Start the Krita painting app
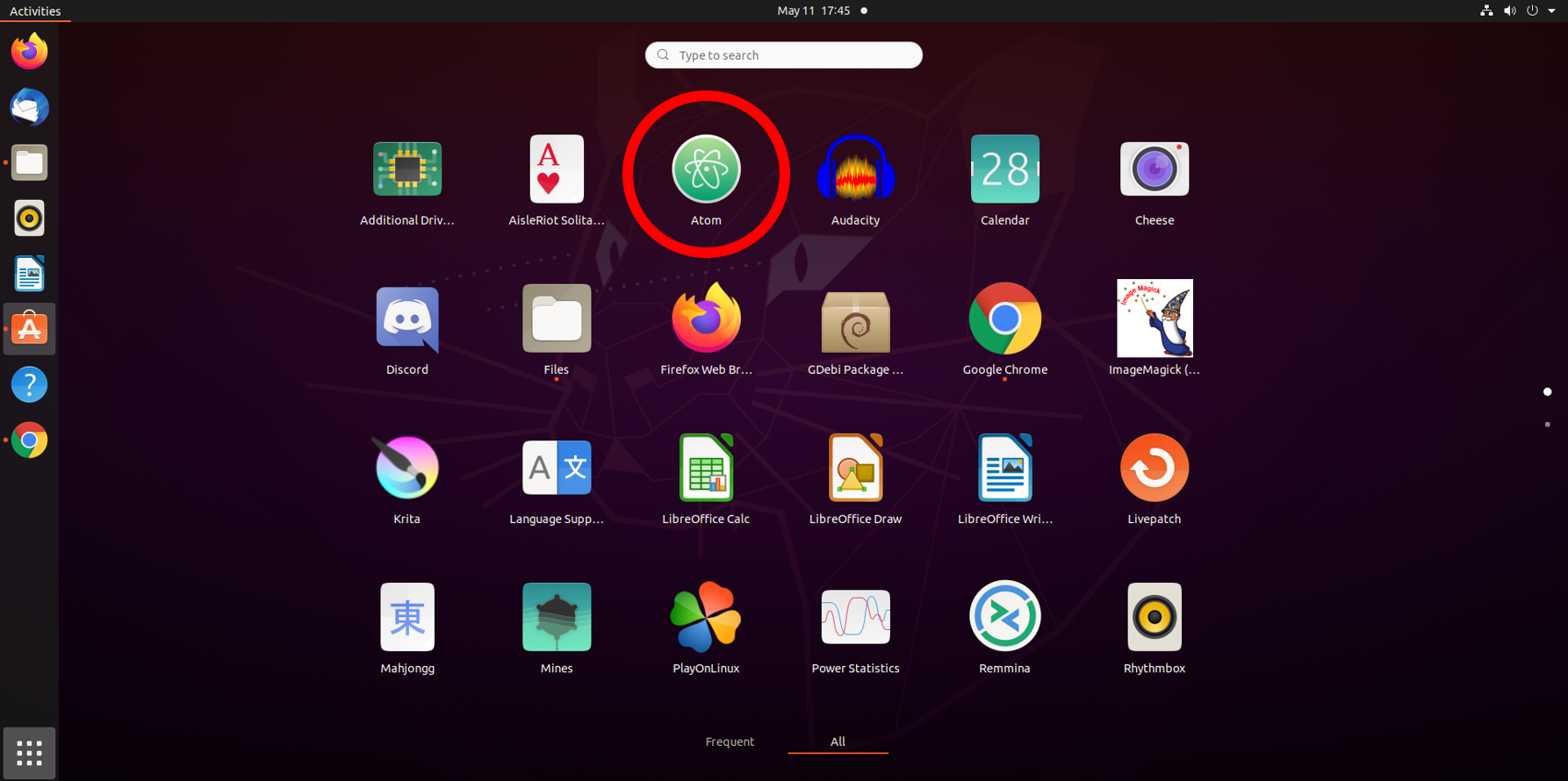Image resolution: width=1568 pixels, height=781 pixels. tap(407, 469)
